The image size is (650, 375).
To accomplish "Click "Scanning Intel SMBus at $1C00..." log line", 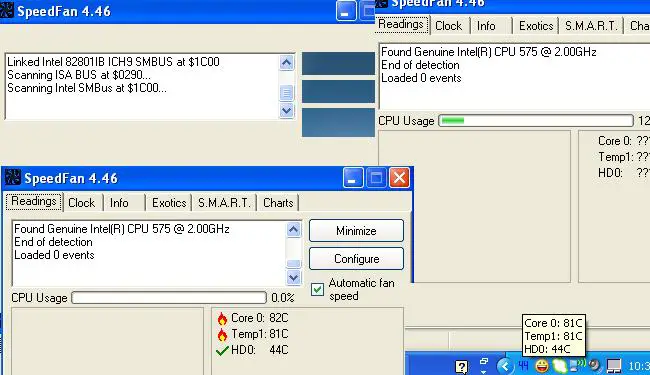I will 87,88.
